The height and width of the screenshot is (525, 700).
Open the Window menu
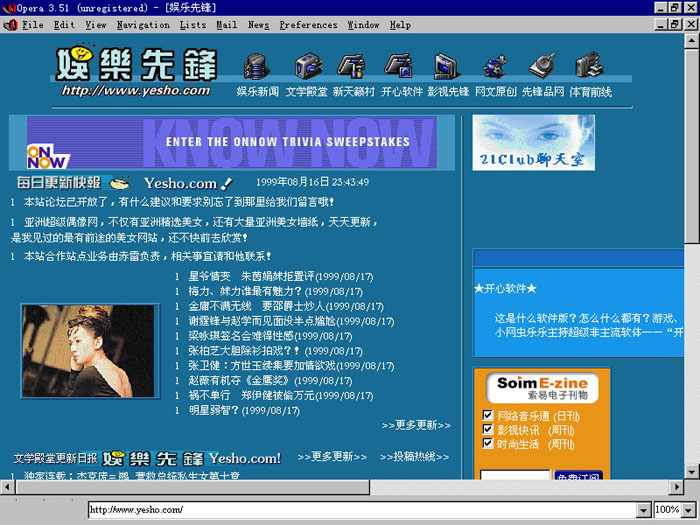[x=363, y=25]
